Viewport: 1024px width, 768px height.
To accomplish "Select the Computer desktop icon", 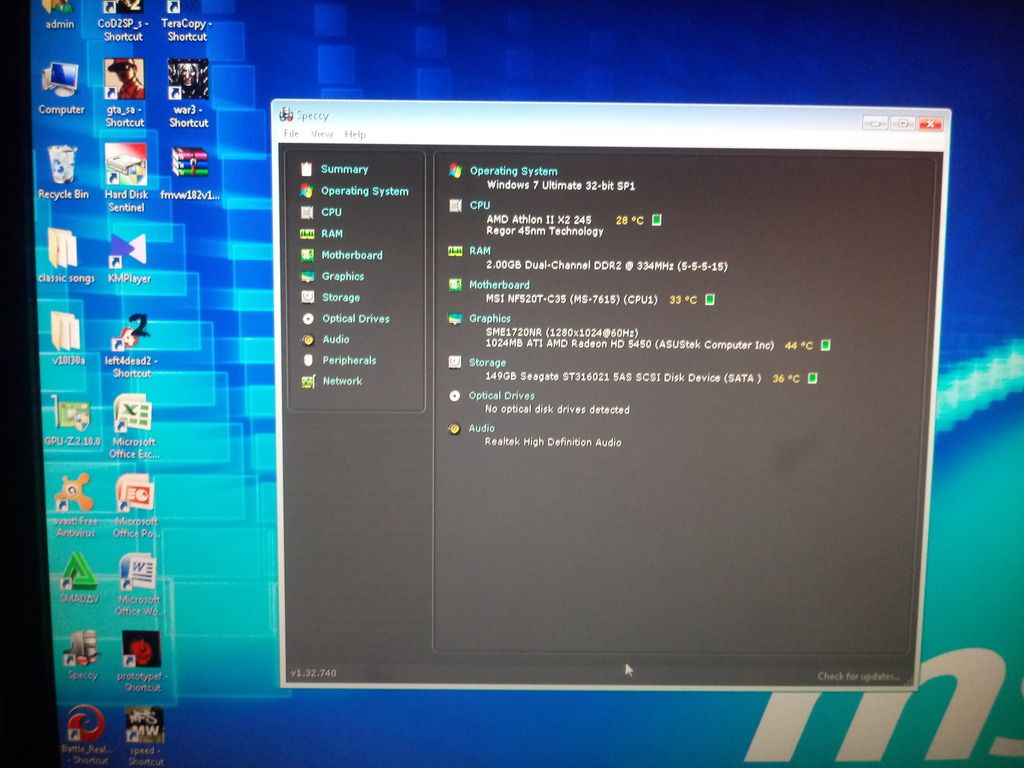I will pos(61,89).
